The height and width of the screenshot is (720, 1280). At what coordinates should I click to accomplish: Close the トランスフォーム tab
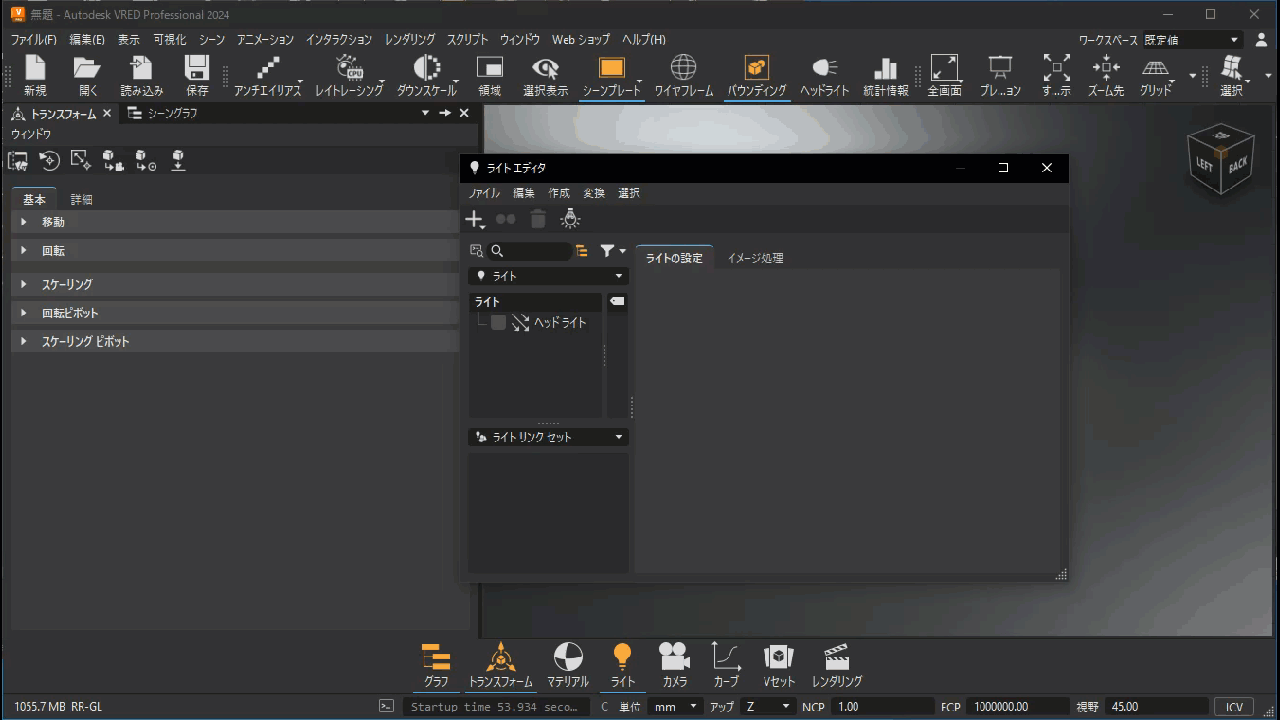click(x=107, y=113)
